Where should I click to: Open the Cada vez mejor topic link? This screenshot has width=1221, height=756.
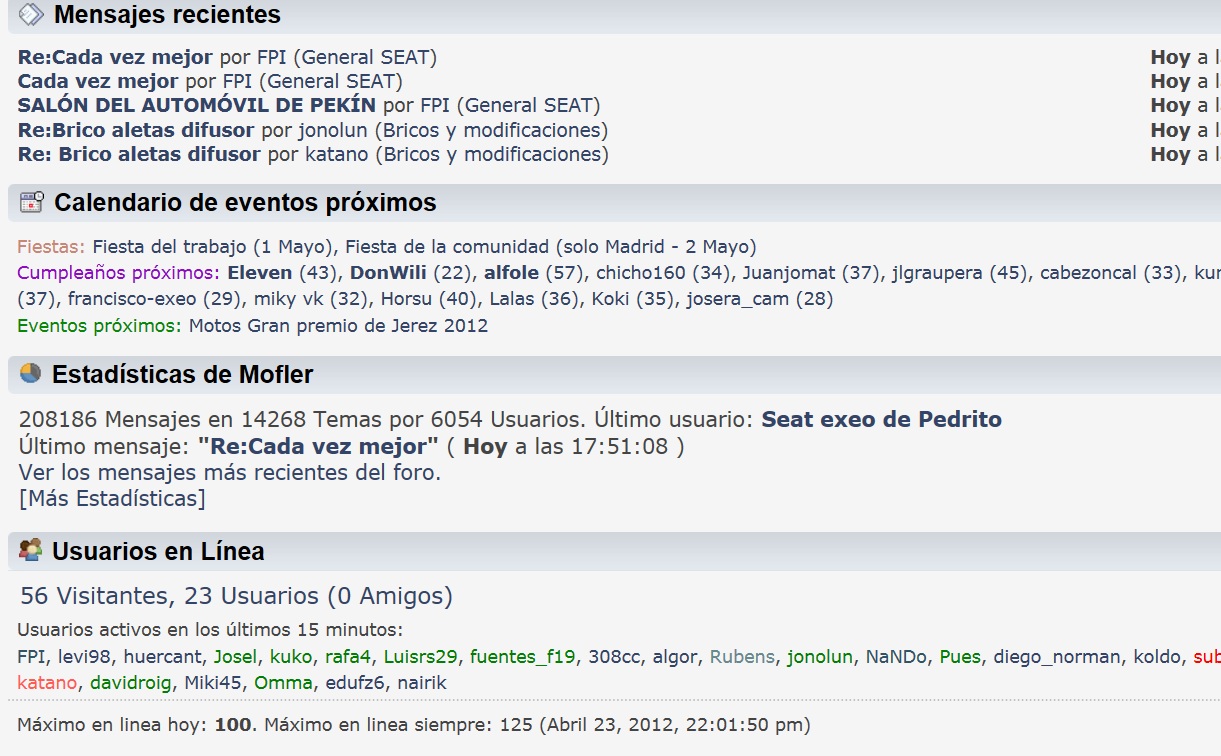point(98,81)
